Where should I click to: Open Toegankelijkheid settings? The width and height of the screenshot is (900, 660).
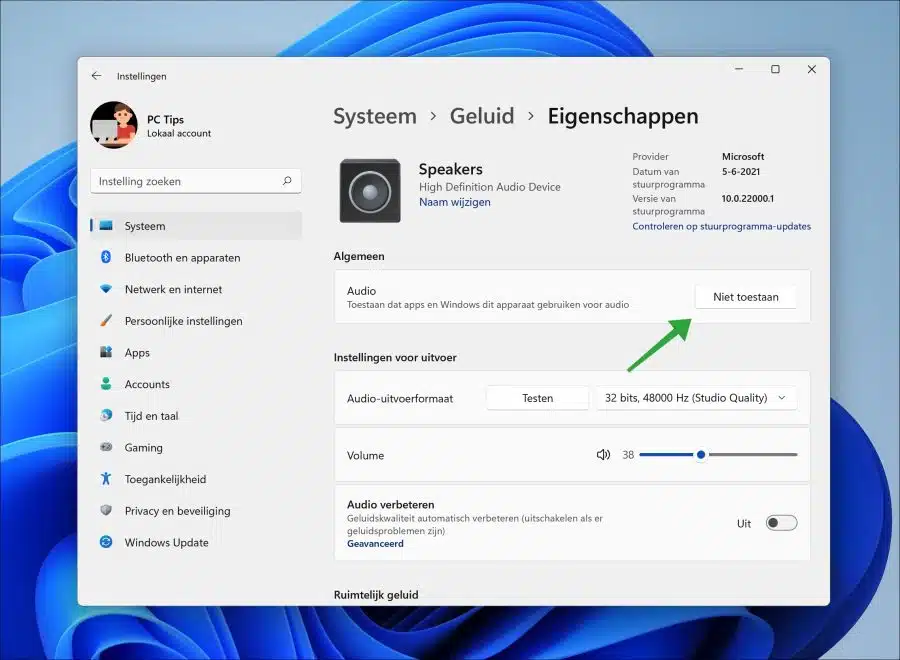(196, 478)
